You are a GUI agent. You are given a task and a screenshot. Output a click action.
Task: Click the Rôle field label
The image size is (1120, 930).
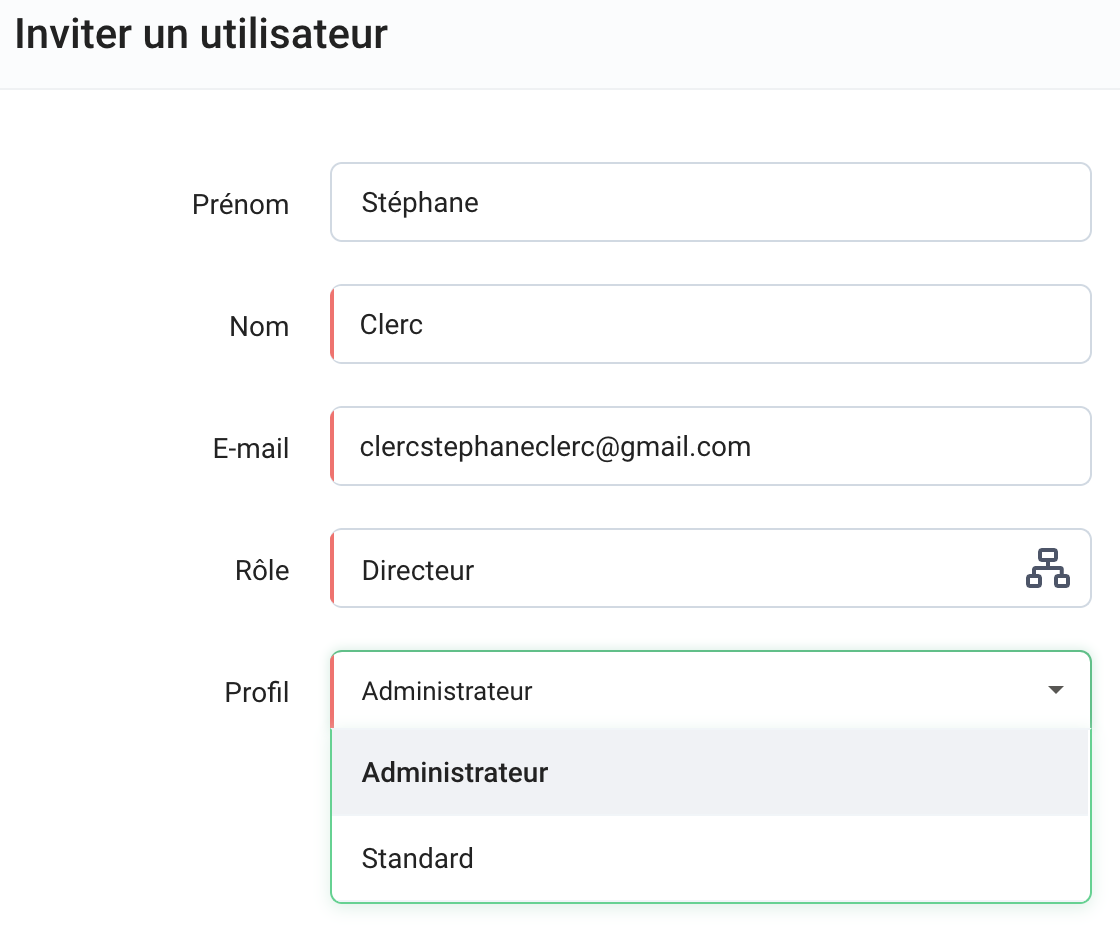(x=262, y=571)
